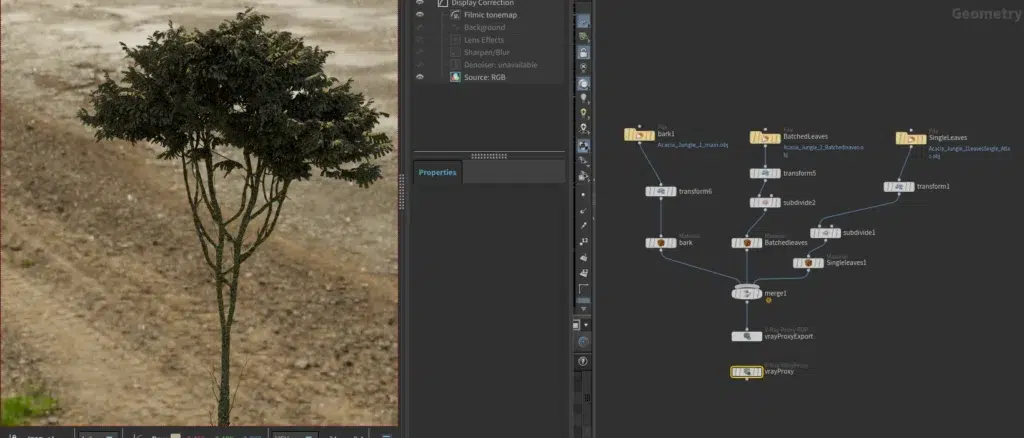Screen dimensions: 1024x438
Task: Open the HSV dropdown in VFB status bar
Action: 295,435
